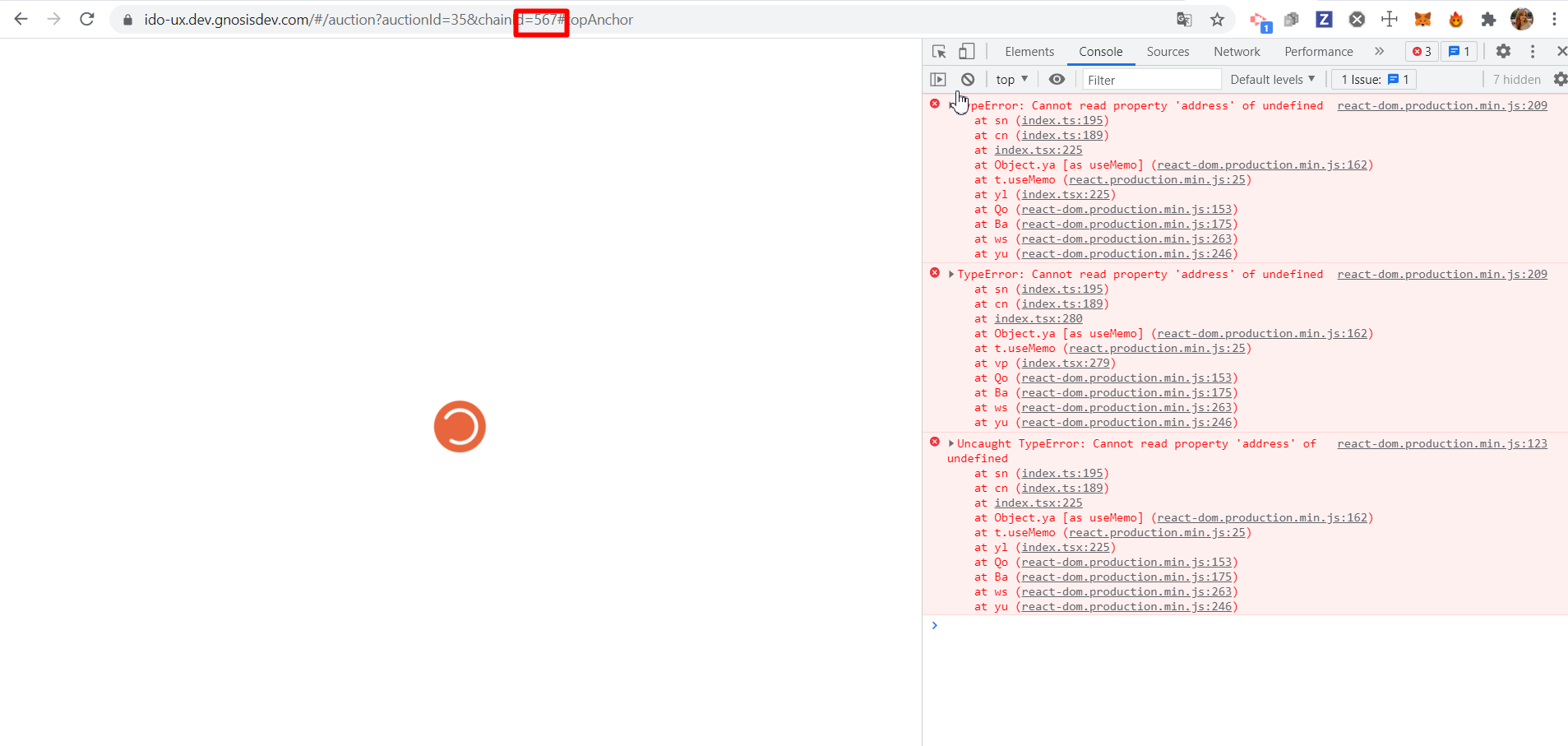This screenshot has width=1568, height=746.
Task: Activate the inspect element picker
Action: coord(939,51)
